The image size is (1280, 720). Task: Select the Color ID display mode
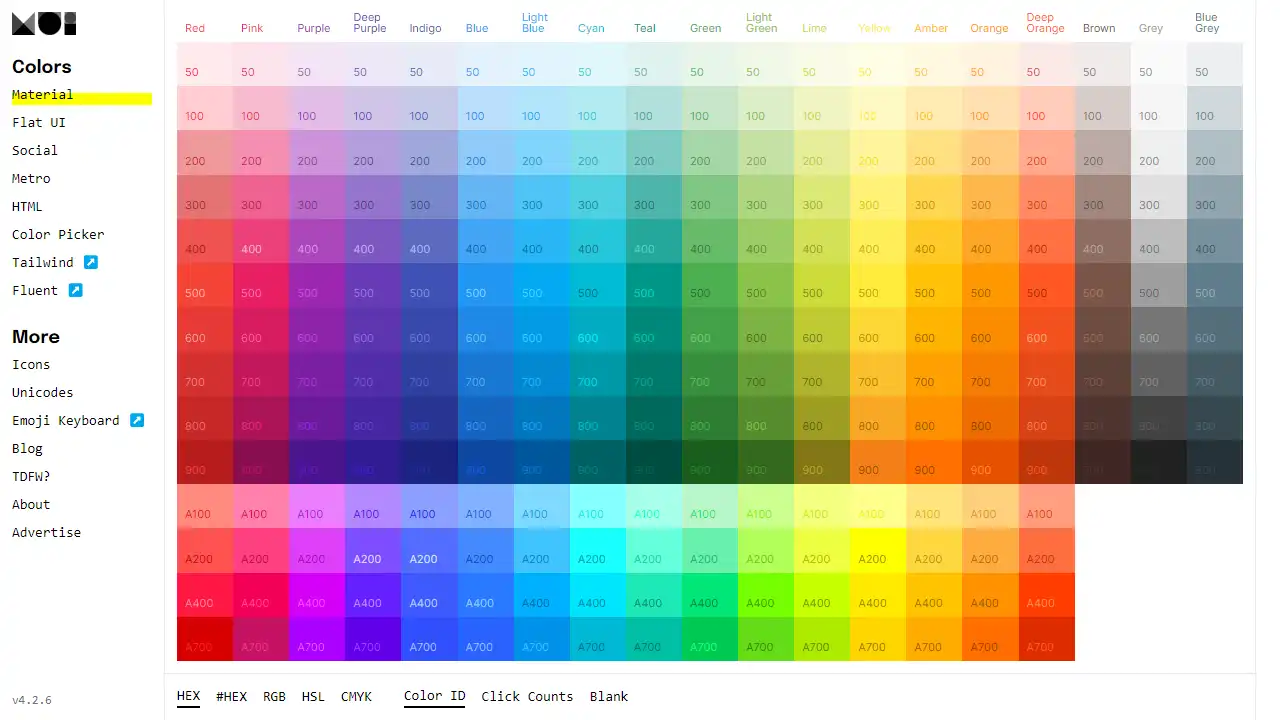[x=434, y=696]
